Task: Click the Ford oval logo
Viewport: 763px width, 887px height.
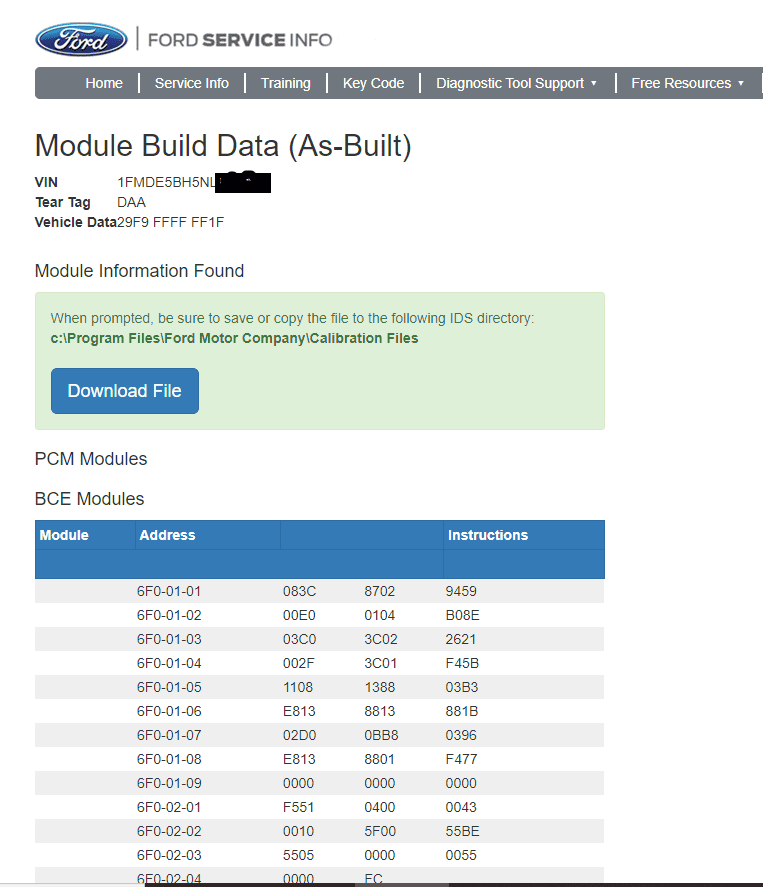Action: (81, 40)
